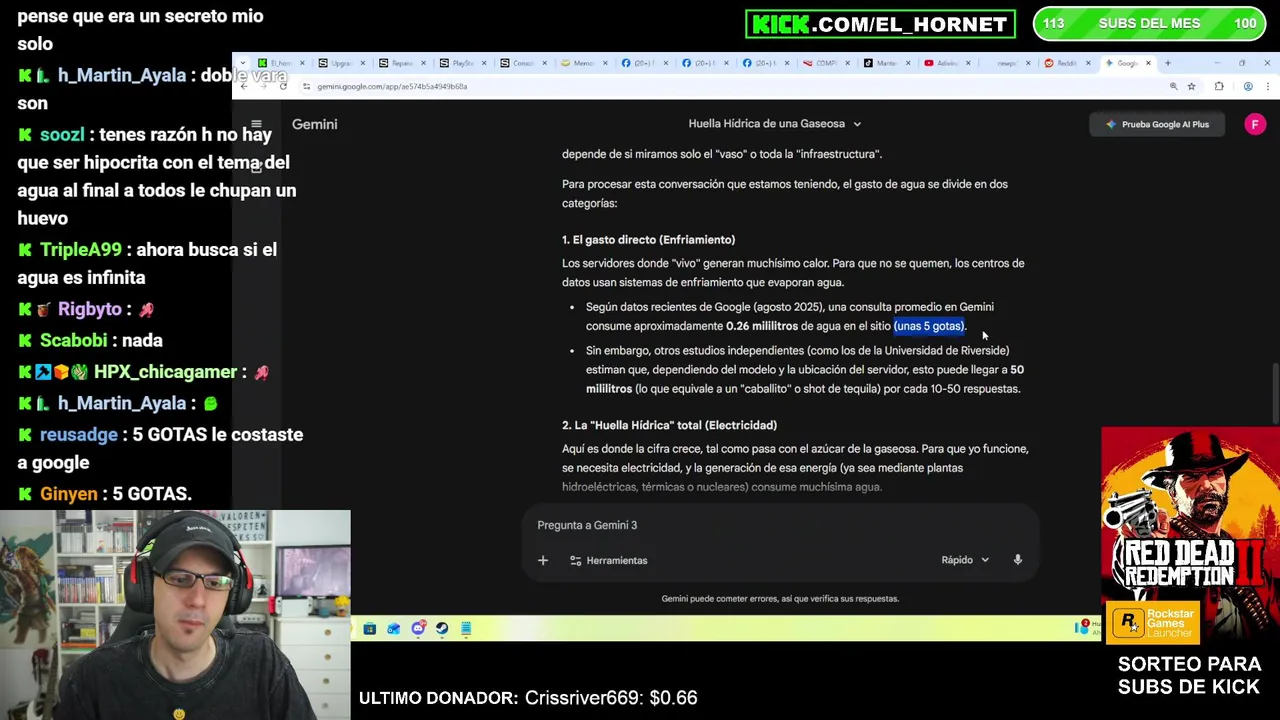Click the microphone voice input icon

point(1017,560)
